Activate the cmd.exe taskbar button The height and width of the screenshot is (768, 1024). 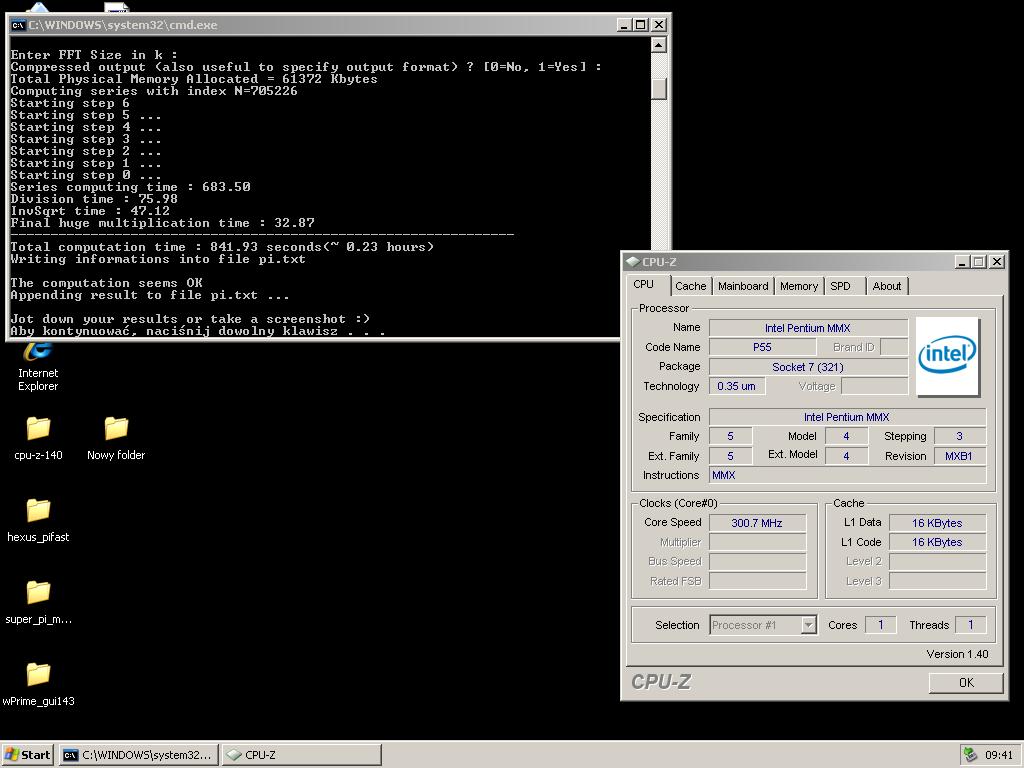(138, 755)
